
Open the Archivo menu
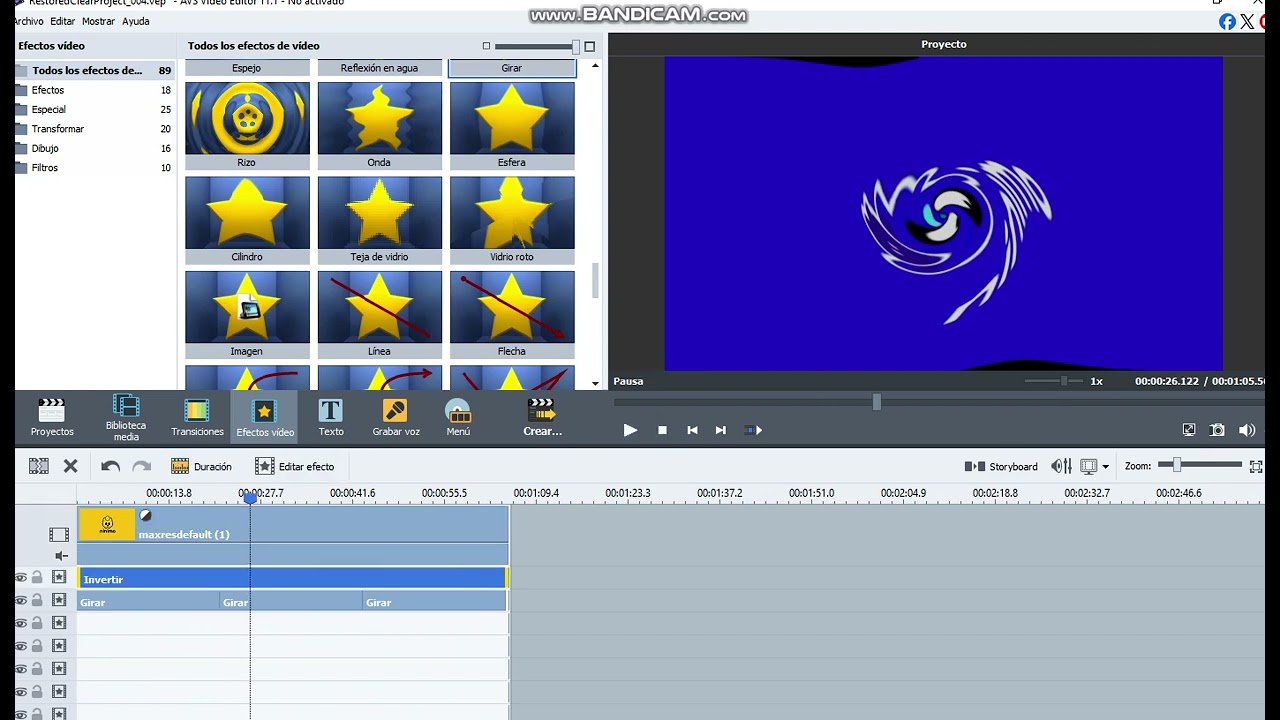click(x=28, y=21)
